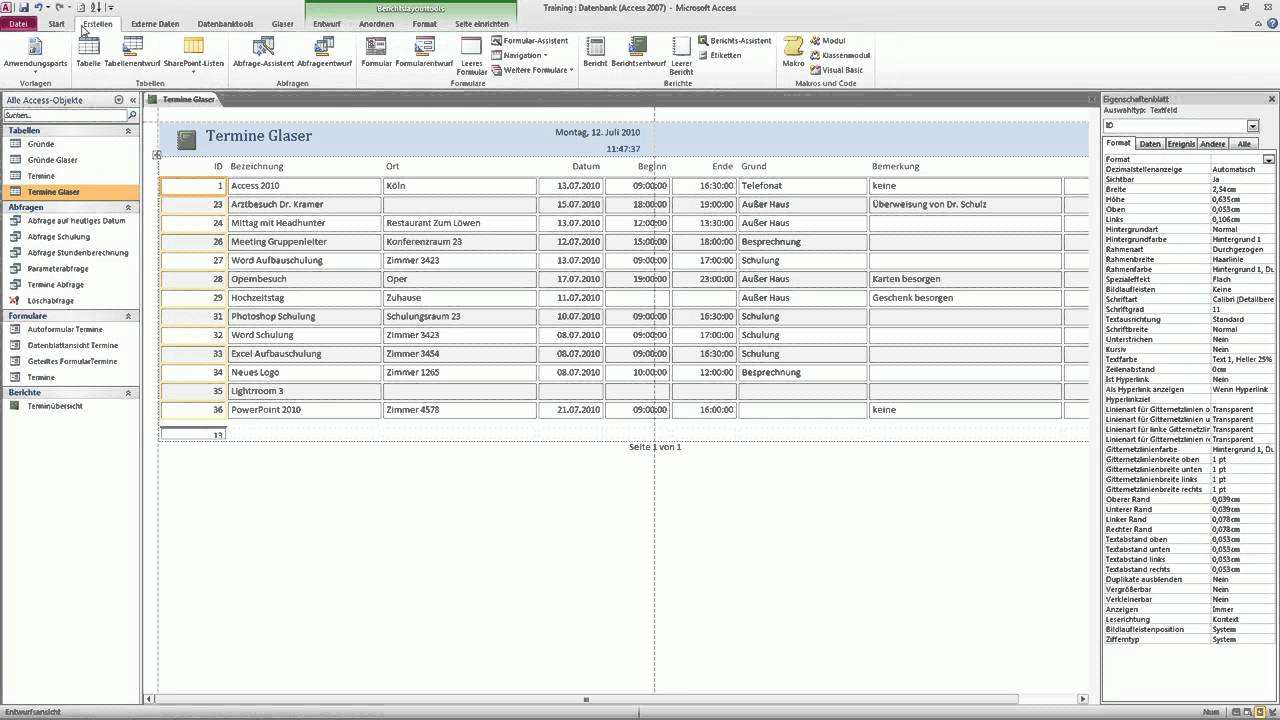1280x720 pixels.
Task: Click the save icon in quick access toolbar
Action: pos(22,7)
